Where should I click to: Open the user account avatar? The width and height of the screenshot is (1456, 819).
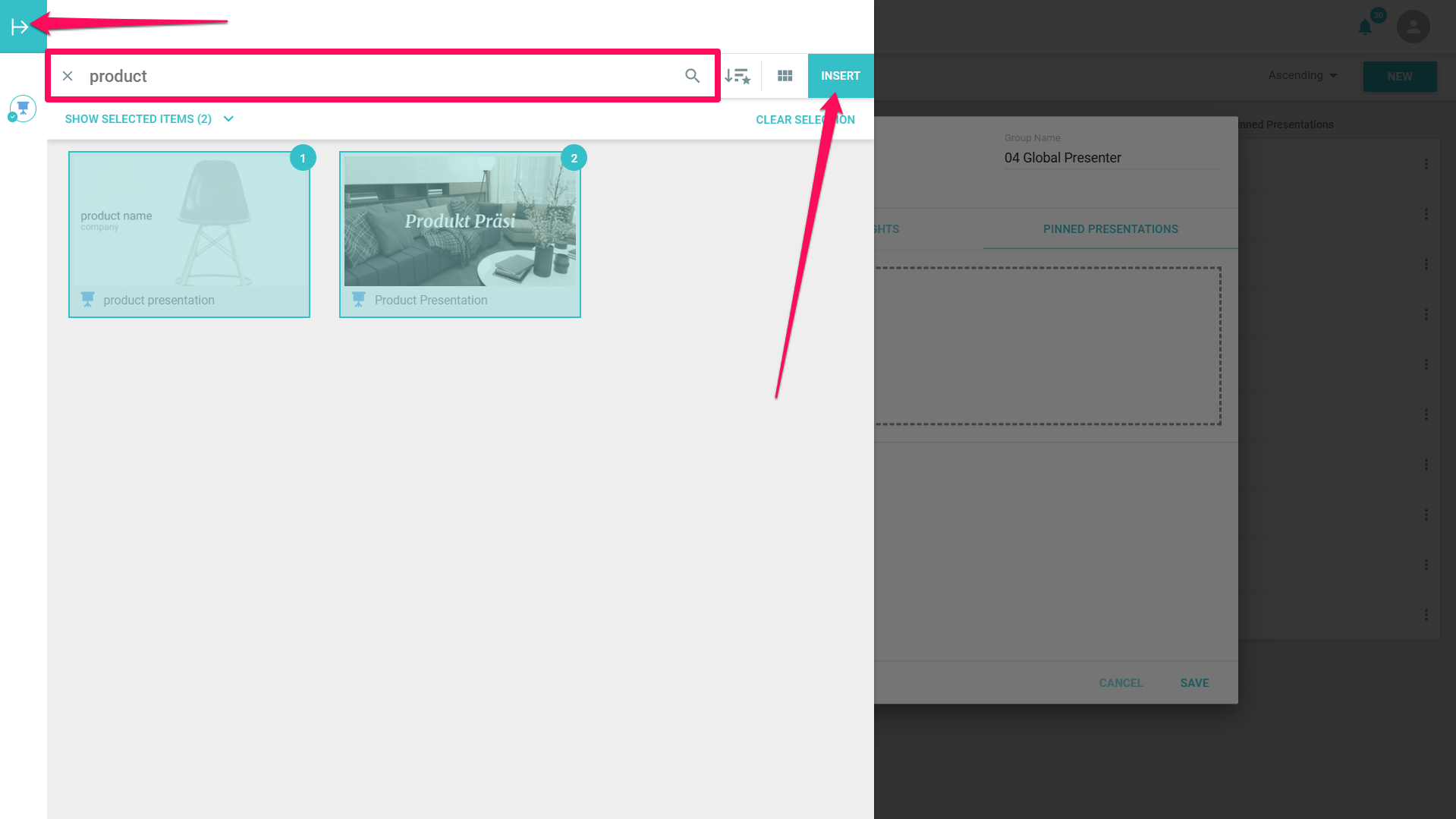pos(1413,27)
